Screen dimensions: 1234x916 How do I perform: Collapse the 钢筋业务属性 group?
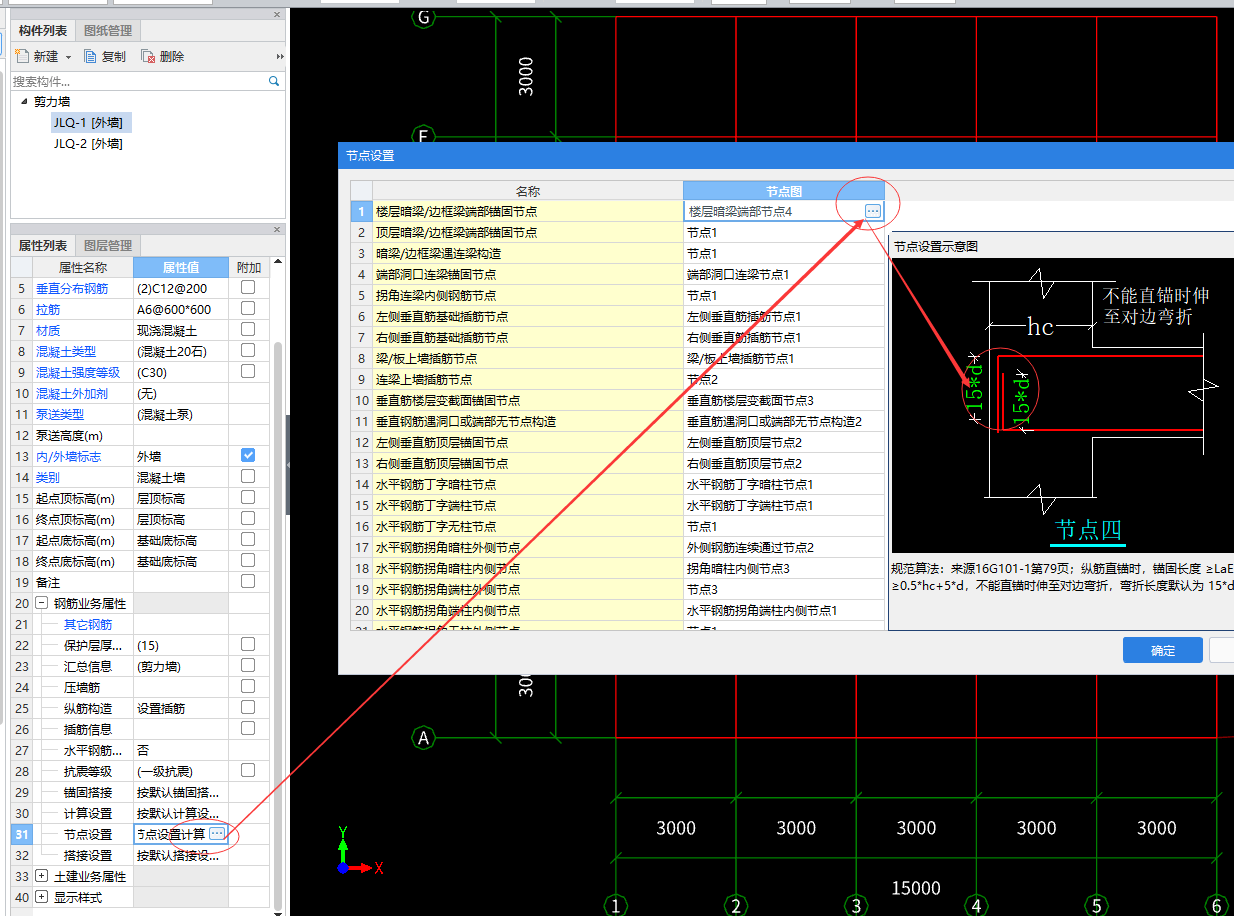tap(41, 603)
